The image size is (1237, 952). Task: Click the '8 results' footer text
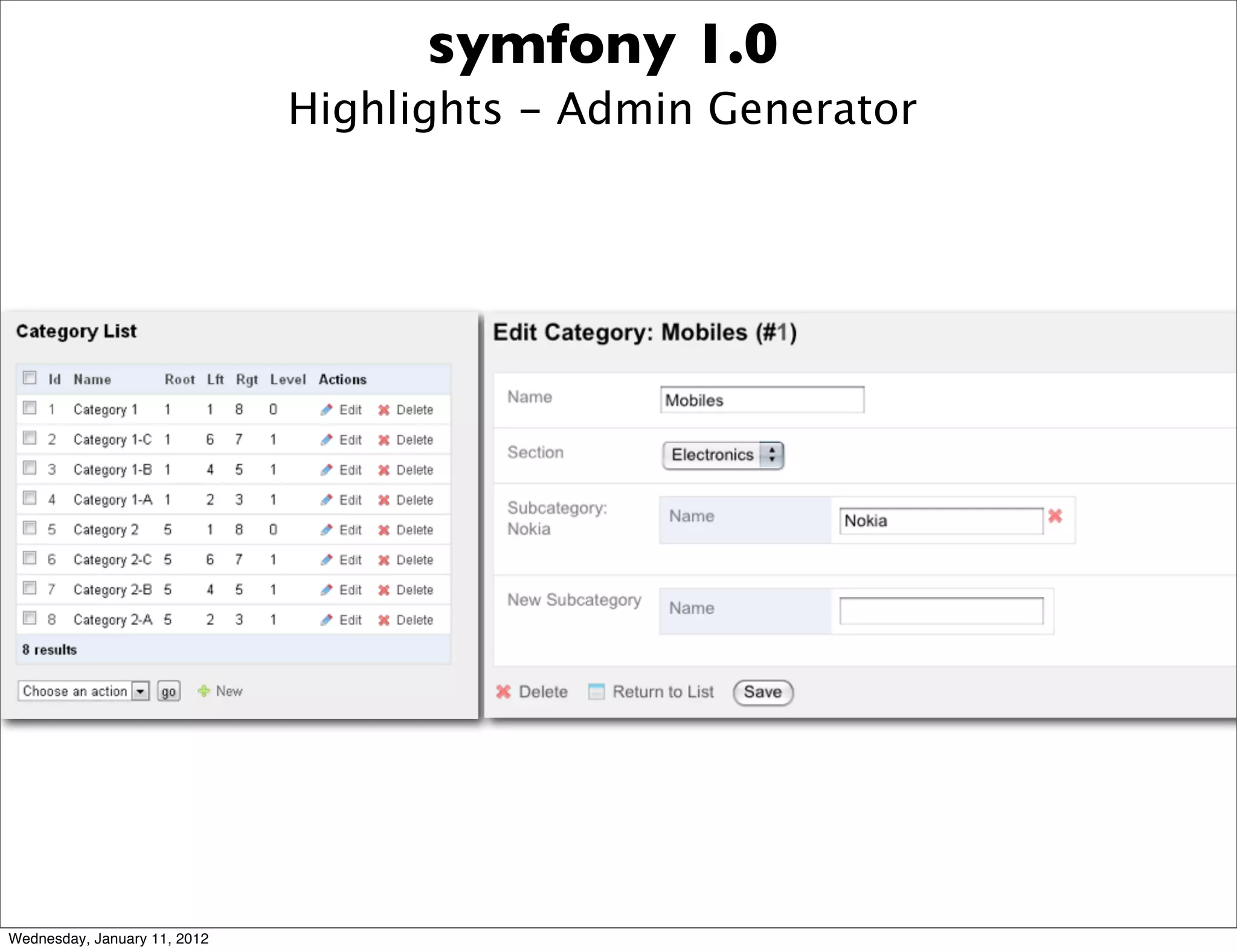(50, 650)
